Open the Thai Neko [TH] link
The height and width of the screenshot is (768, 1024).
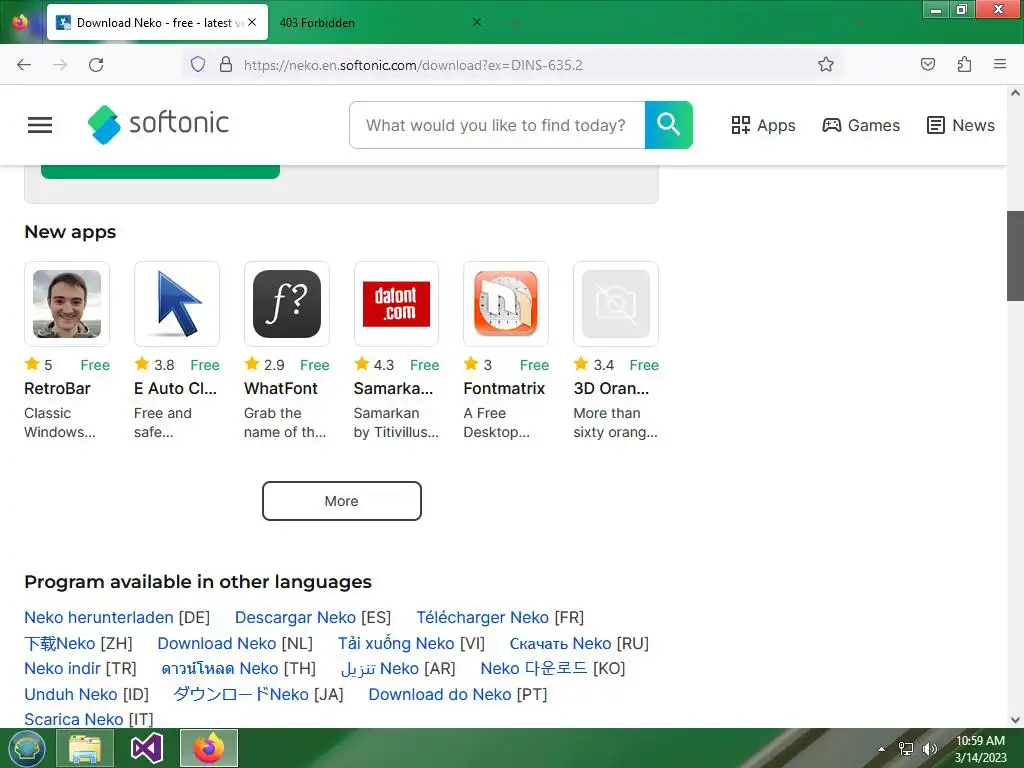click(220, 668)
